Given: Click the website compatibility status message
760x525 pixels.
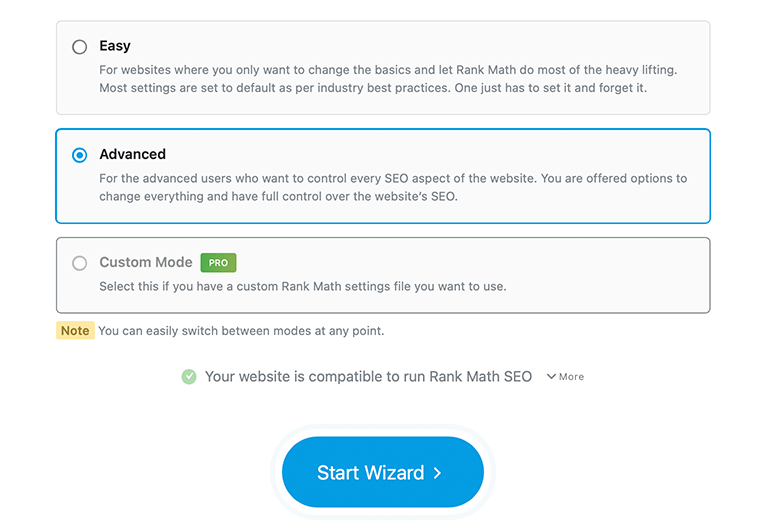Looking at the screenshot, I should point(368,377).
